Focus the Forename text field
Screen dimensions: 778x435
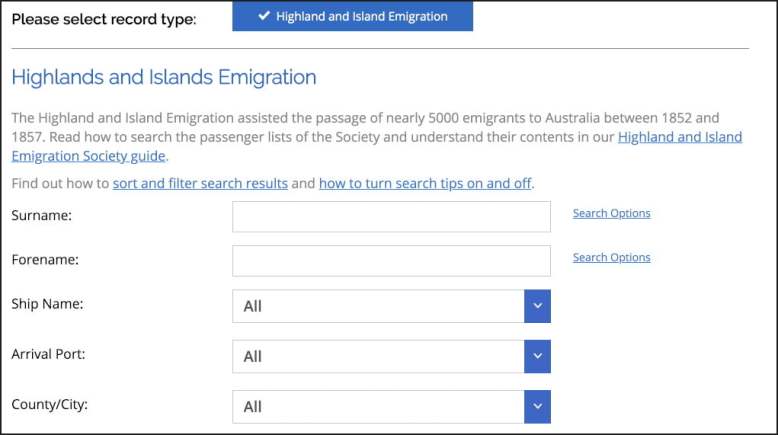391,260
